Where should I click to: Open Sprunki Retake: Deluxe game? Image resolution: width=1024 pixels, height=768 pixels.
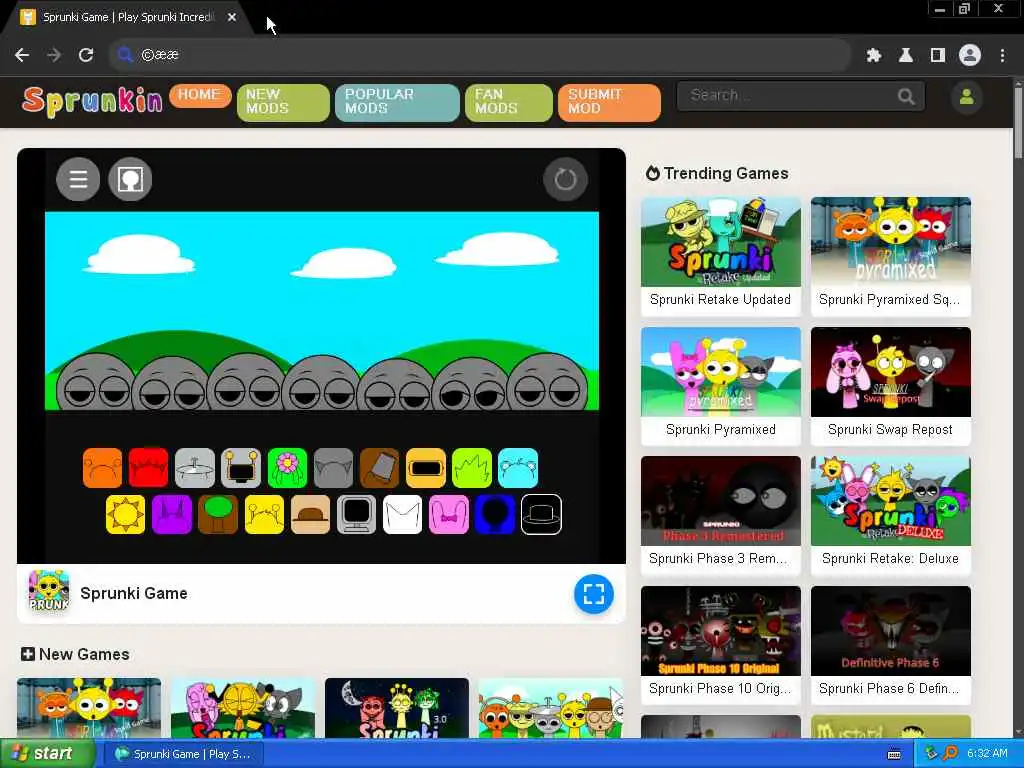891,515
